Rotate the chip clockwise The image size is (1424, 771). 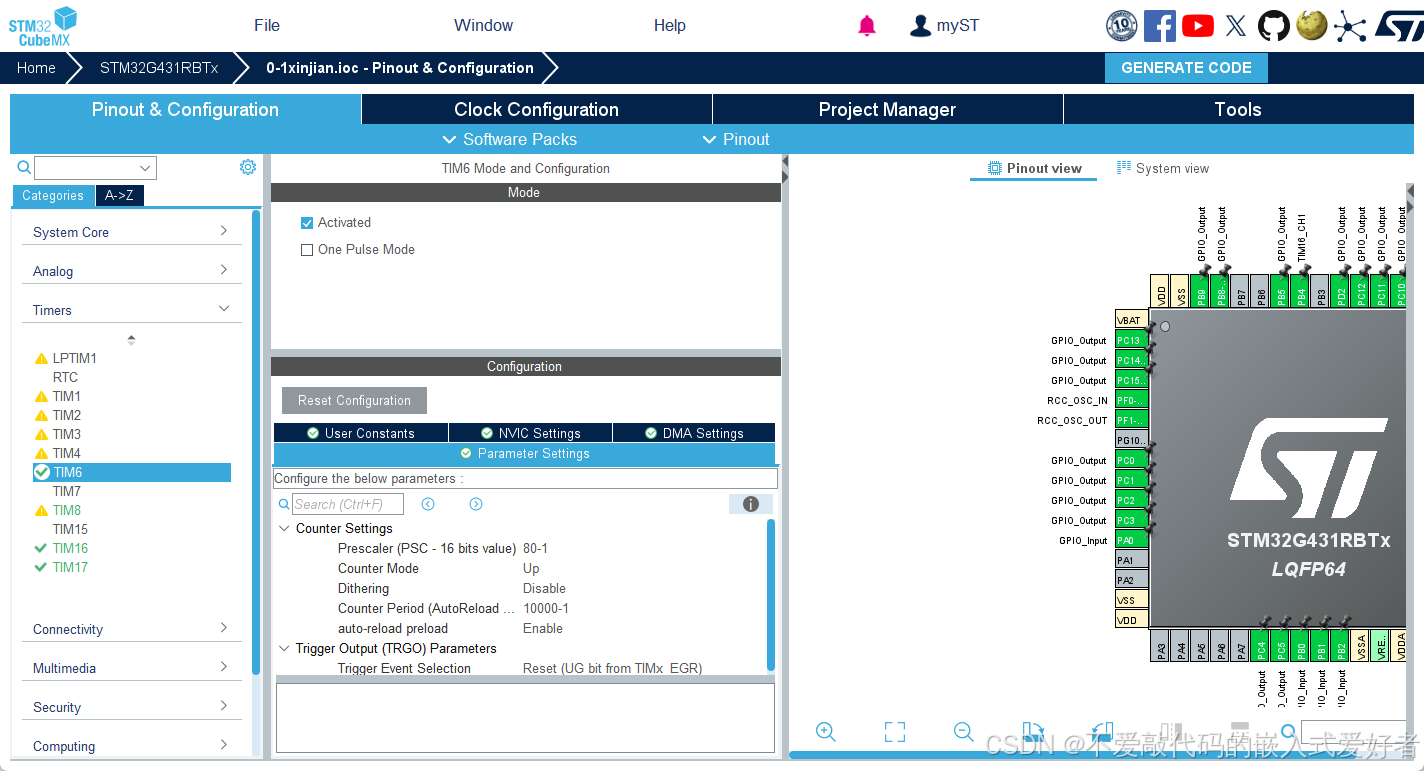click(1033, 732)
